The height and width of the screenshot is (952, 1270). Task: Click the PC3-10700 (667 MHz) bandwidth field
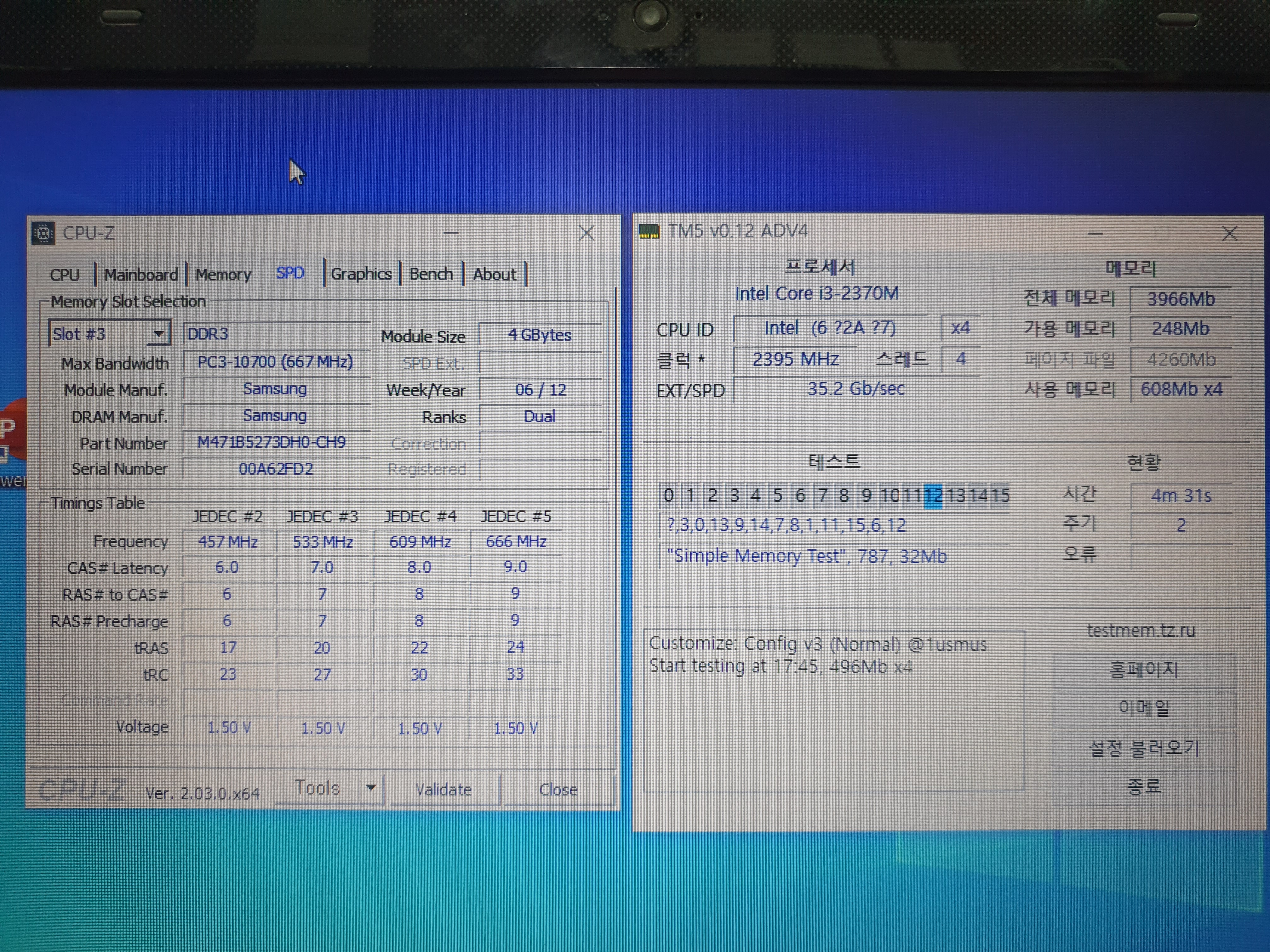point(277,362)
